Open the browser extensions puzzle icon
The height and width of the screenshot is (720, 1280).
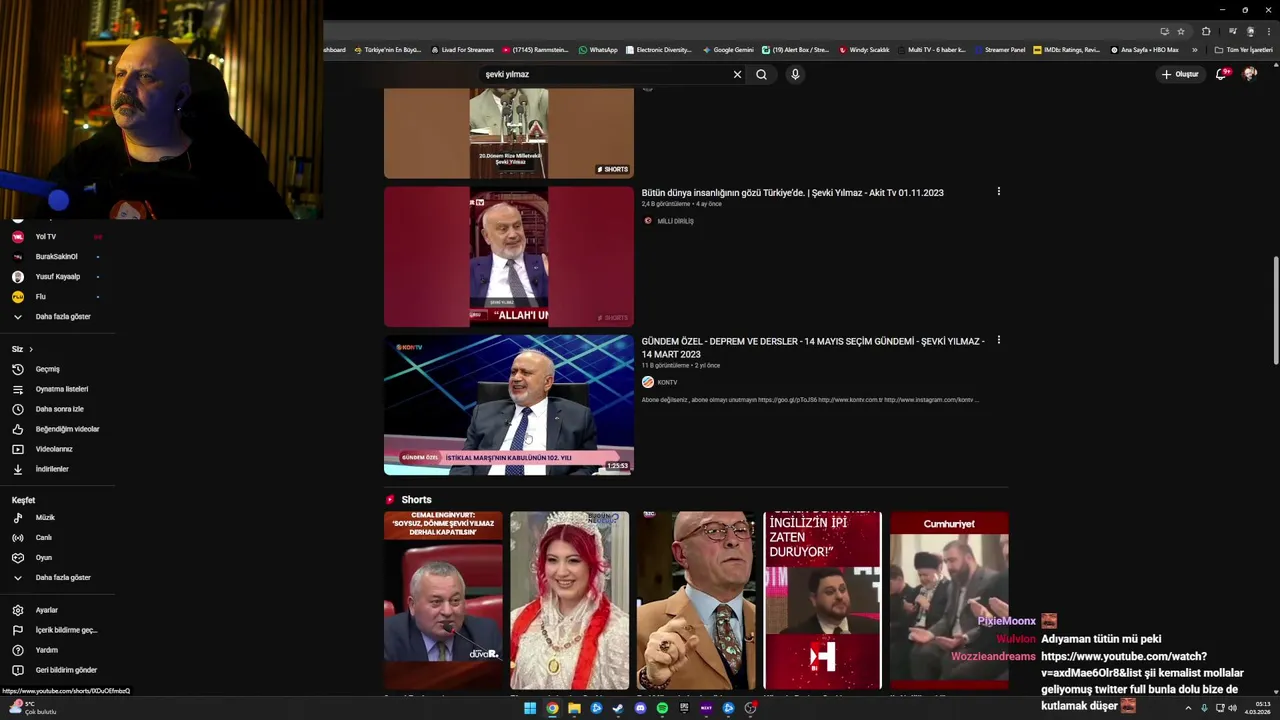[1206, 31]
